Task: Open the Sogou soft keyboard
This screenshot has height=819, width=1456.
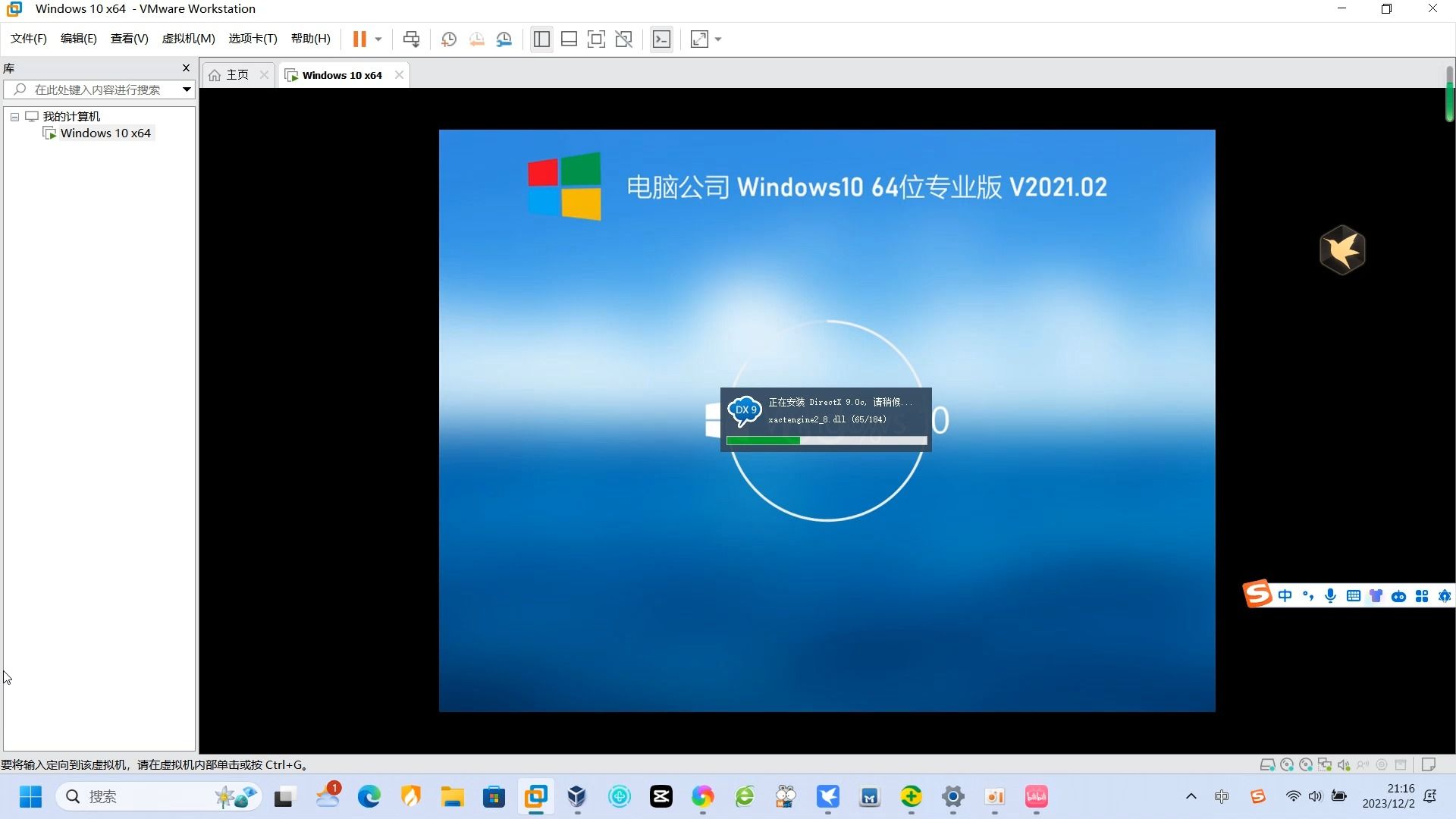Action: [1353, 596]
